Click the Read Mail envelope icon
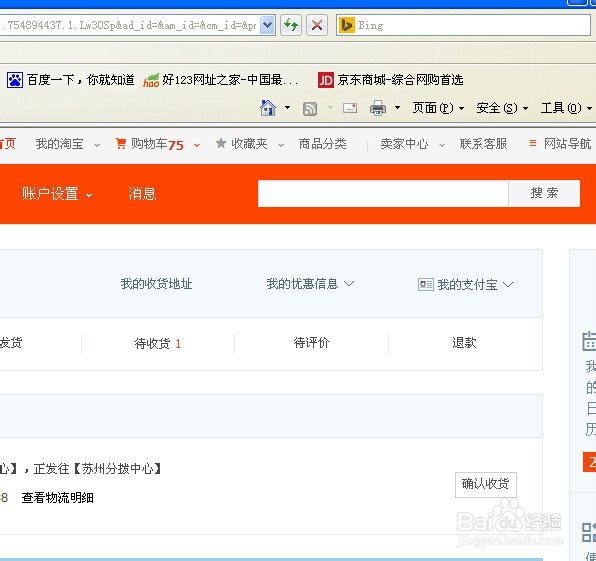The height and width of the screenshot is (561, 596). coord(350,108)
